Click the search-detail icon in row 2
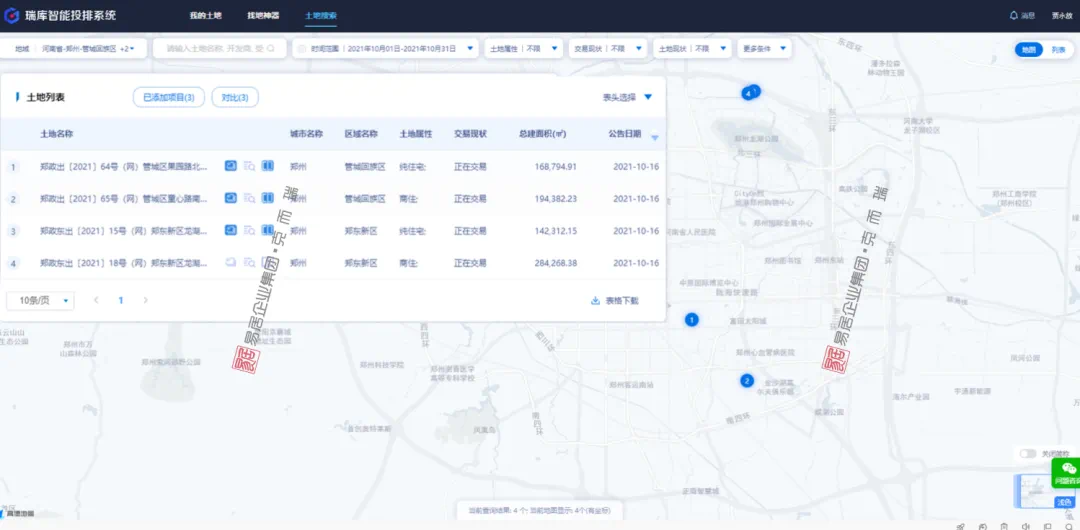Viewport: 1080px width, 530px height. tap(249, 199)
